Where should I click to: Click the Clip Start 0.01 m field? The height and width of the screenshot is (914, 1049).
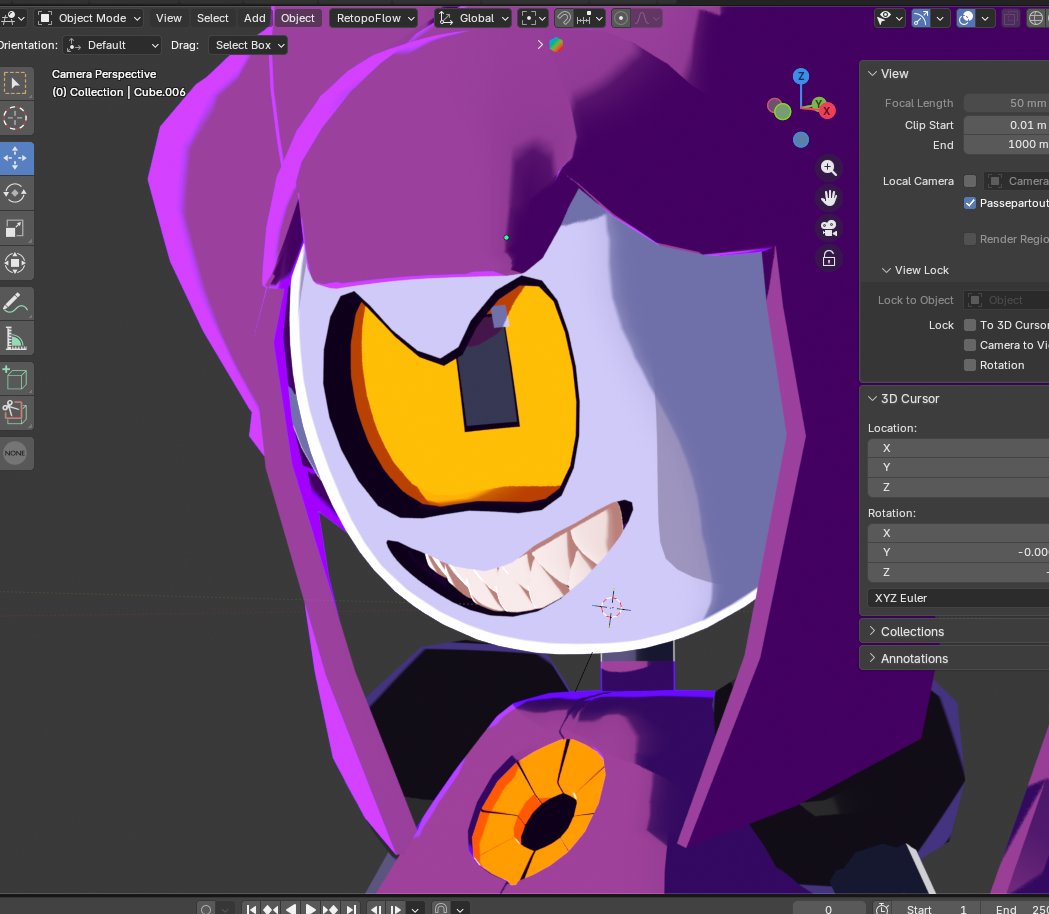1006,124
